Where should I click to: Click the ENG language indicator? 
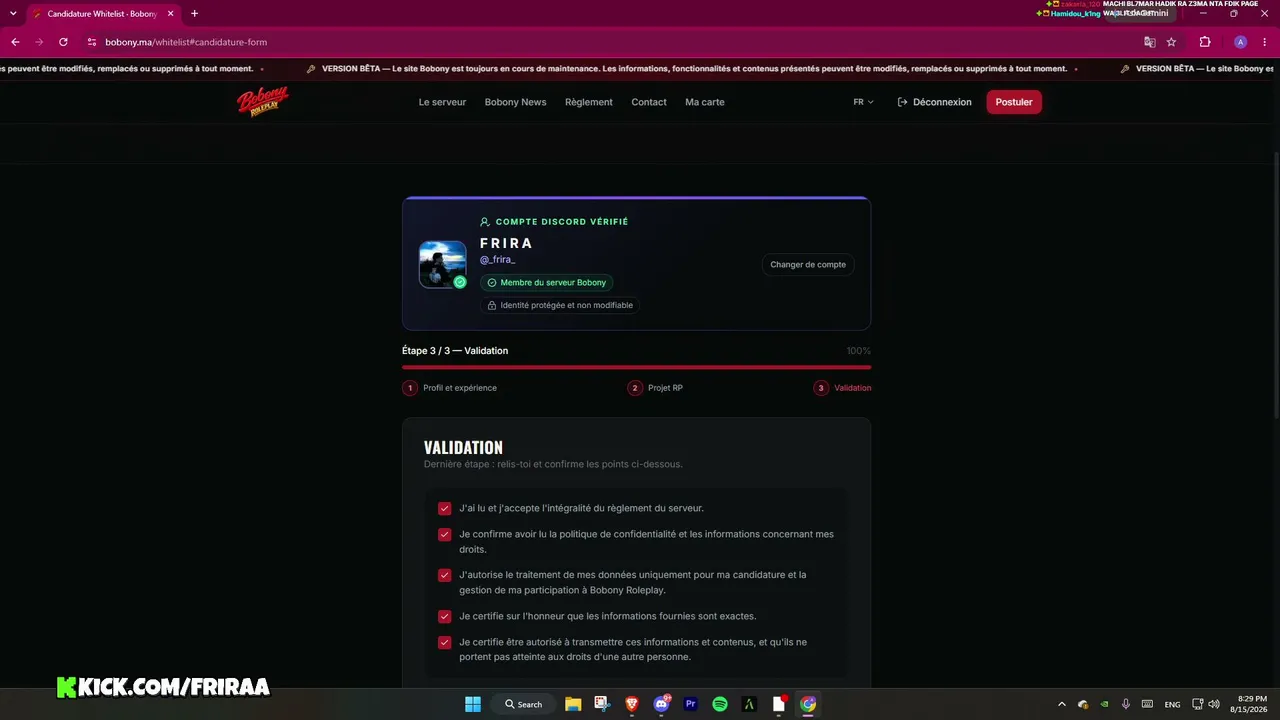[x=1173, y=704]
